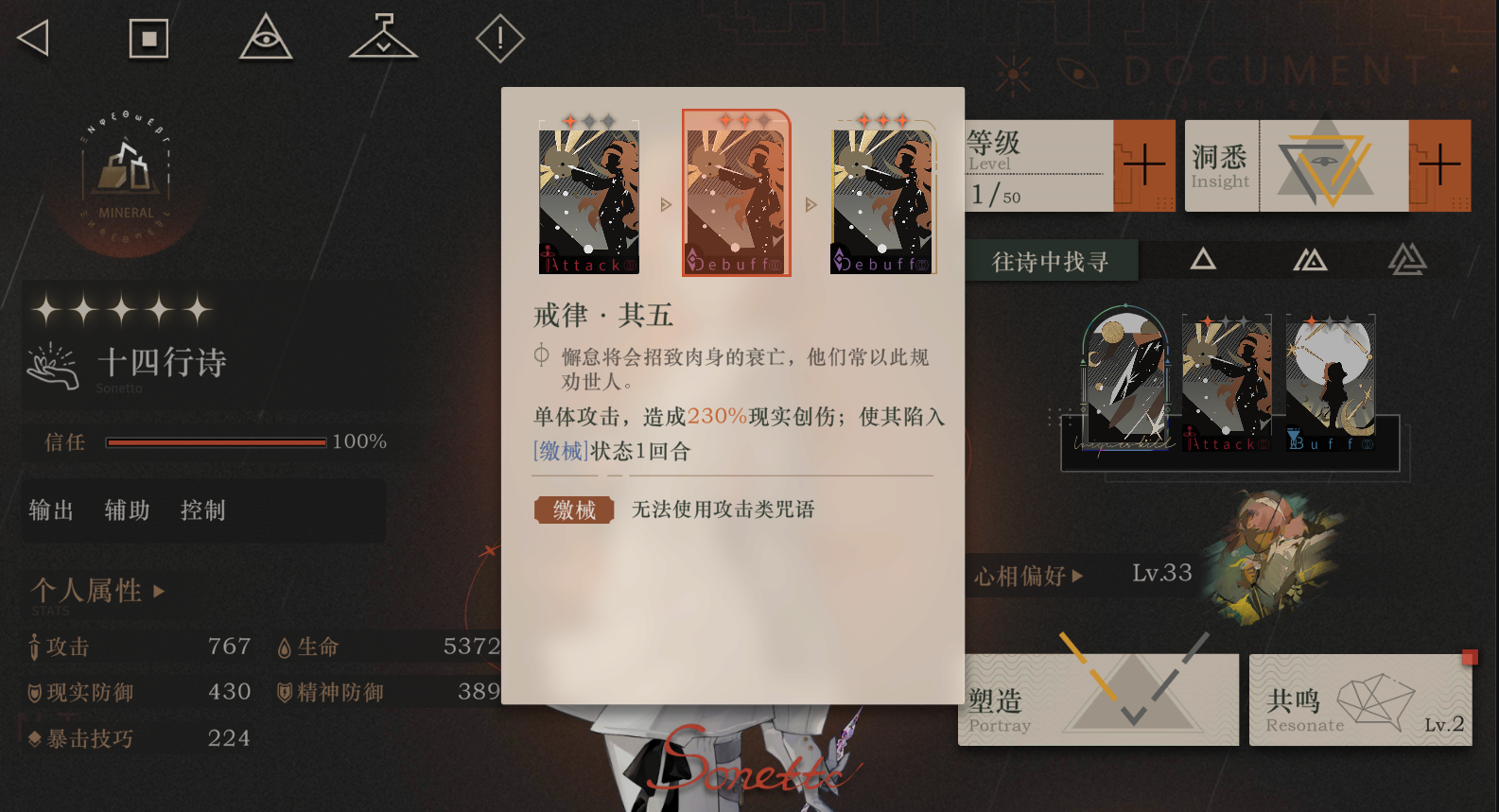The width and height of the screenshot is (1499, 812).
Task: Click the diamond exclamation info icon
Action: point(499,39)
